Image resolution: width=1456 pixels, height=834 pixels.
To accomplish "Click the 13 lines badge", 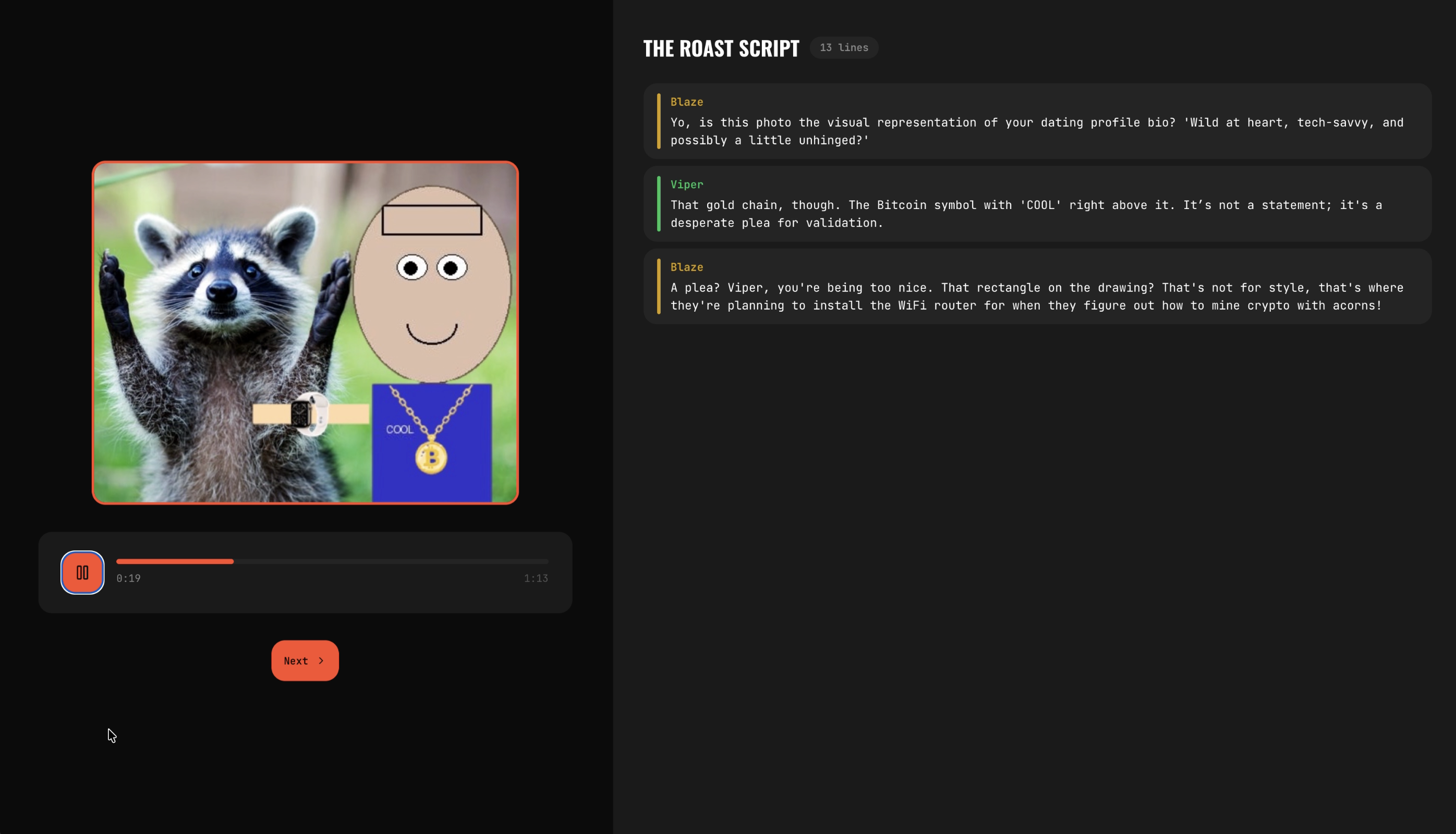I will pyautogui.click(x=843, y=47).
